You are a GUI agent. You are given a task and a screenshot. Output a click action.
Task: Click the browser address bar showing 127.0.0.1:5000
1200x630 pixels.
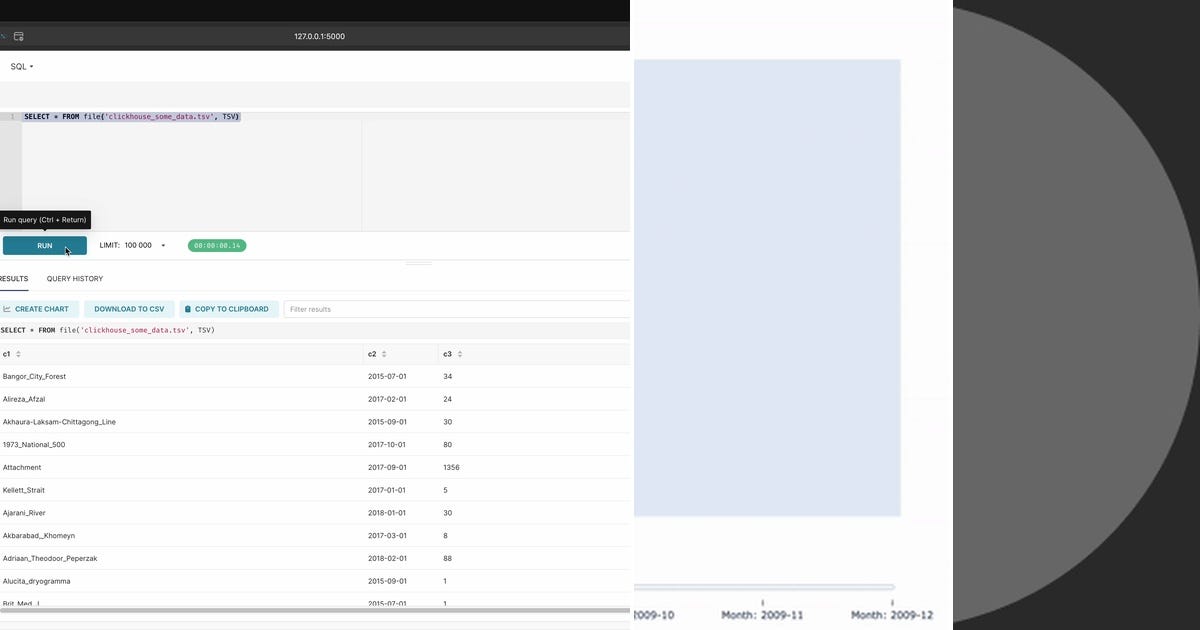[319, 36]
